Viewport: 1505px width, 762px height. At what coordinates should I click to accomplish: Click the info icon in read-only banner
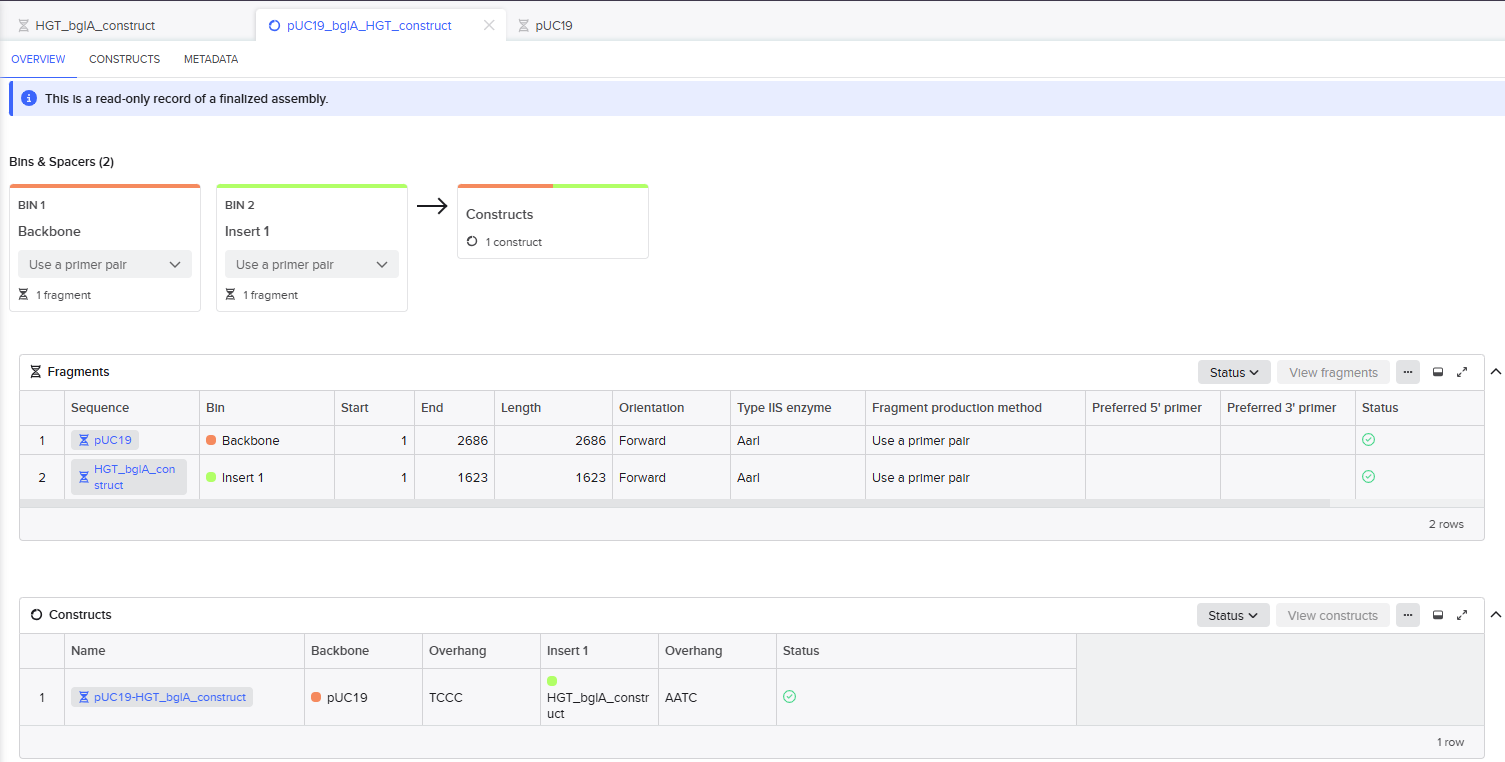point(29,99)
